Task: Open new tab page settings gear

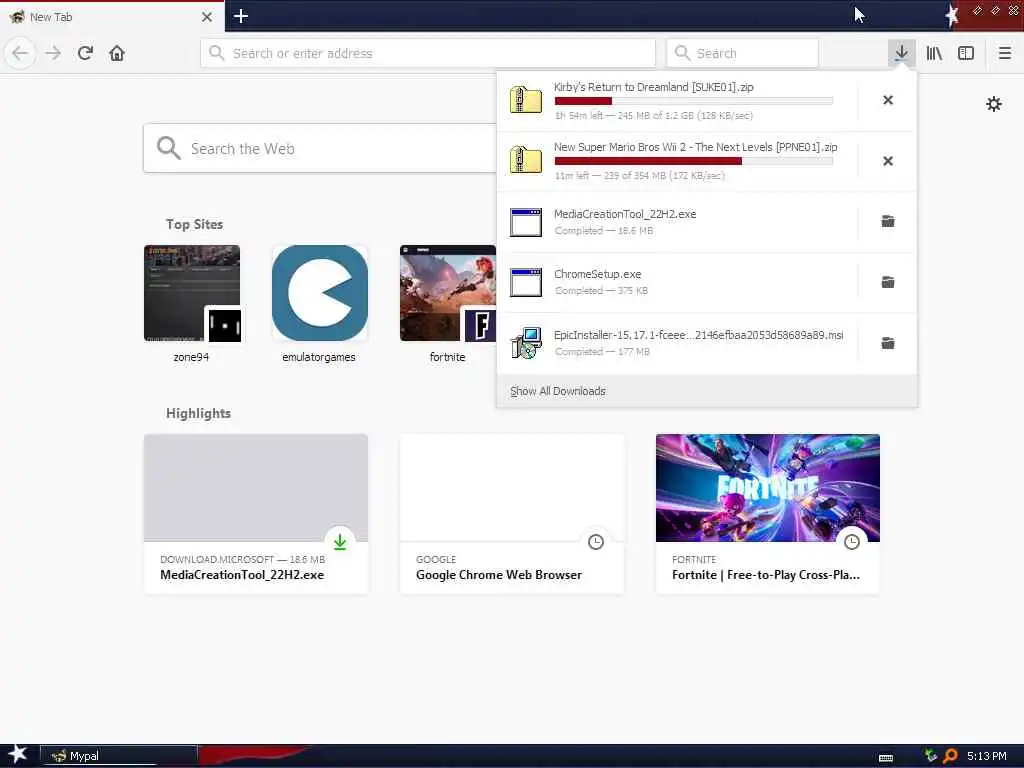Action: [994, 104]
